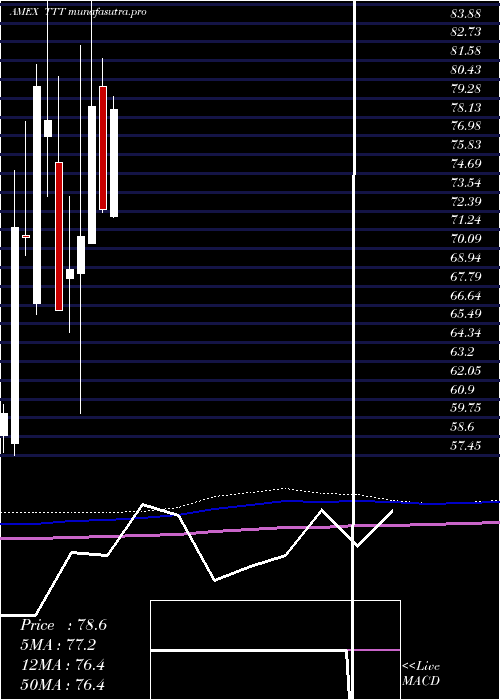Image resolution: width=500 pixels, height=700 pixels.
Task: Click the 81.58 price axis label
Action: [x=466, y=51]
